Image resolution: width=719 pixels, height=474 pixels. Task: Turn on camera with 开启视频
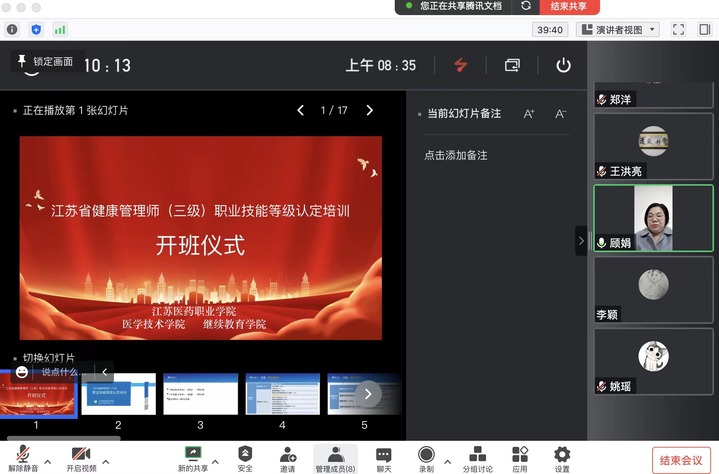(x=82, y=457)
